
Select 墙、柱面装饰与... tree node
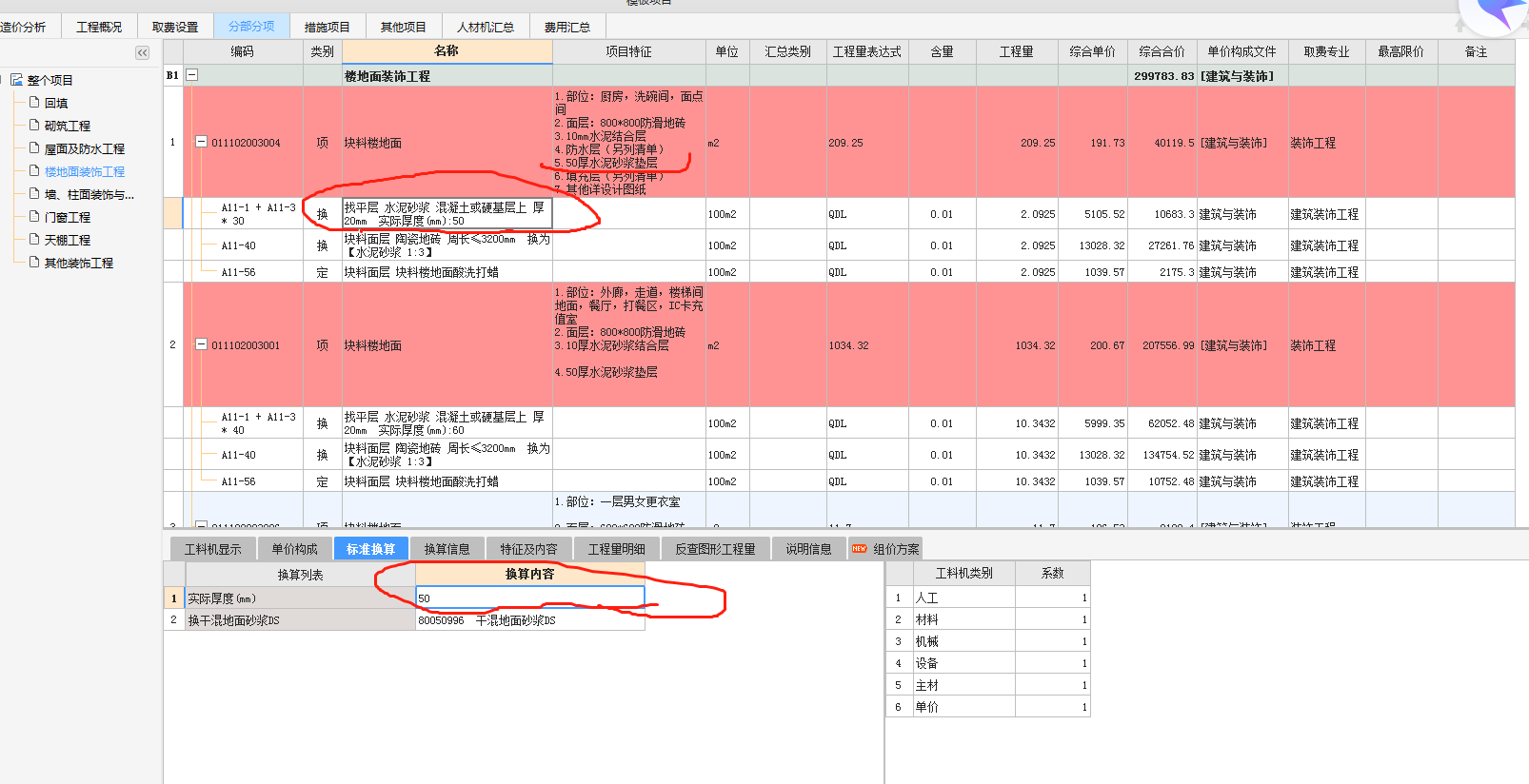tap(89, 194)
